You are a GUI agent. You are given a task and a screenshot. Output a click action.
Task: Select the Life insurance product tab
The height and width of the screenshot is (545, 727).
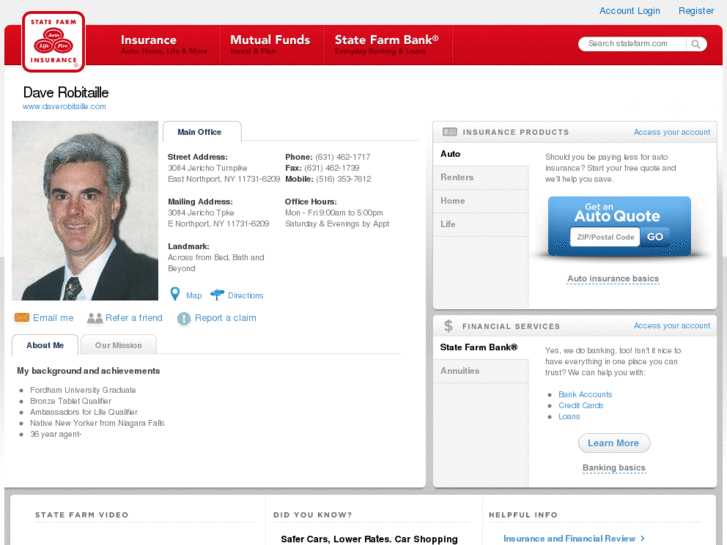(481, 224)
